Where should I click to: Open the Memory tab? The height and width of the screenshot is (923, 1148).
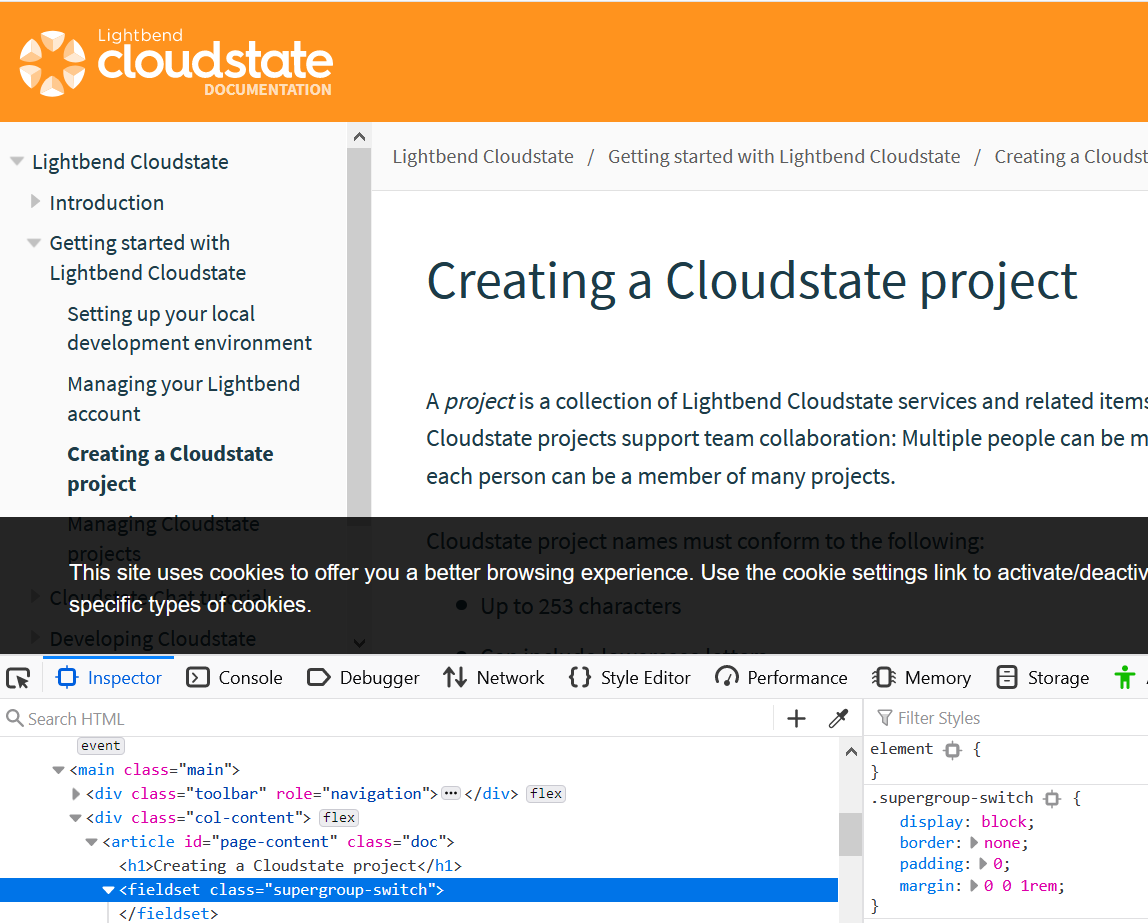pos(922,678)
